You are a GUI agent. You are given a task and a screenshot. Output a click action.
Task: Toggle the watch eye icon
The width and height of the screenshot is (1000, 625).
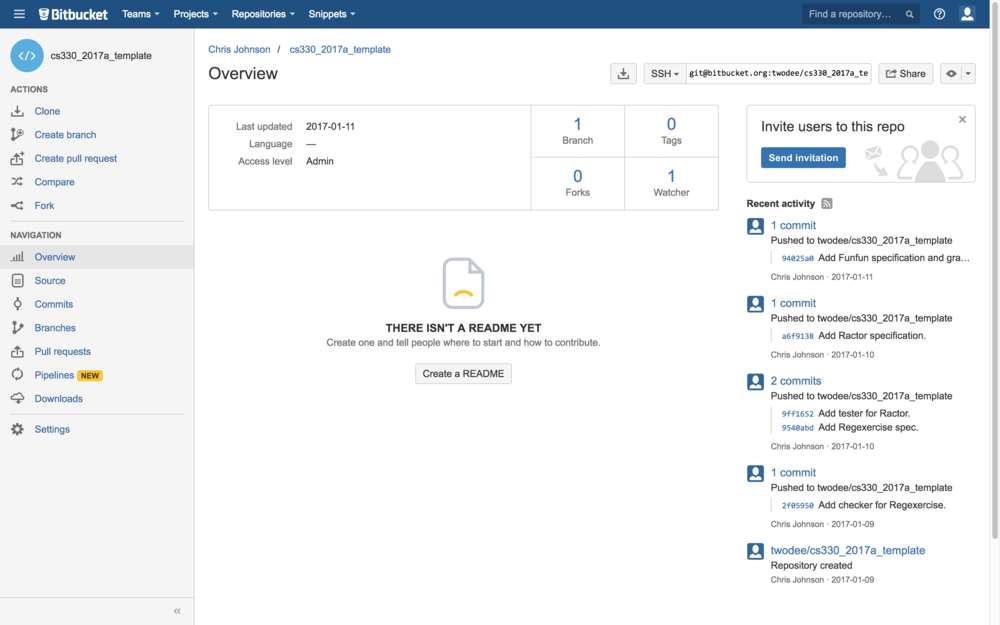point(951,74)
